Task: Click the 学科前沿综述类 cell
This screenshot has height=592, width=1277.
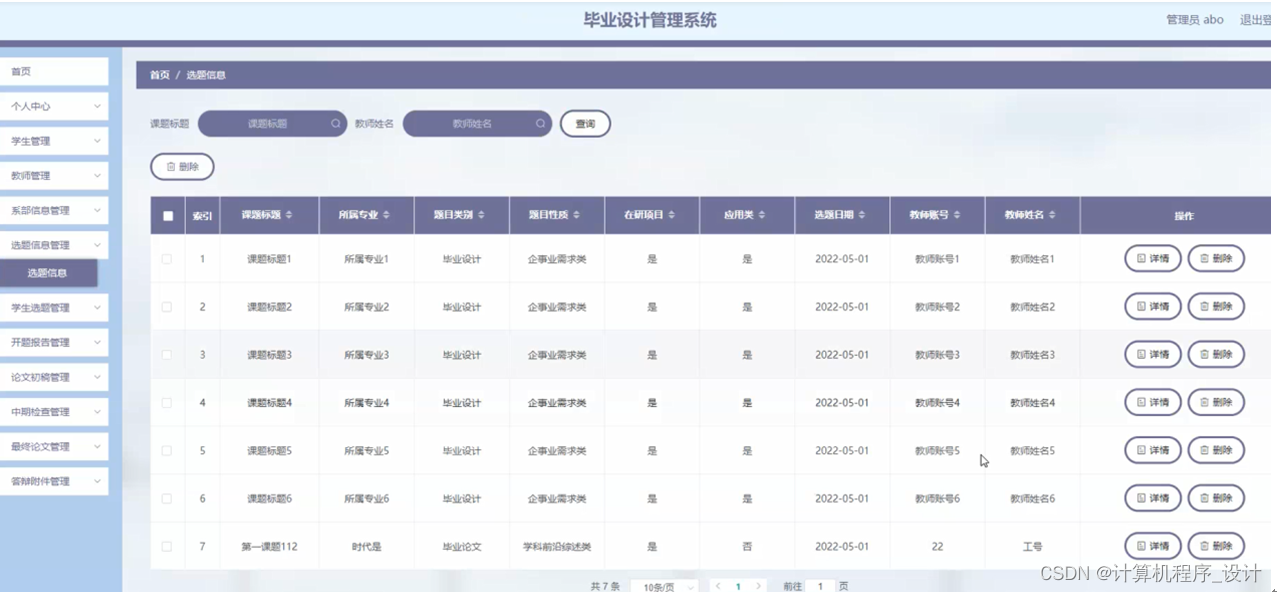Action: click(557, 547)
